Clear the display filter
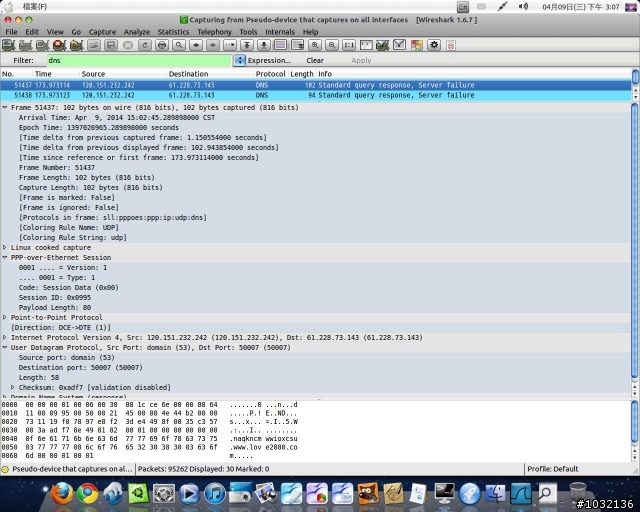640x512 pixels. pyautogui.click(x=315, y=60)
